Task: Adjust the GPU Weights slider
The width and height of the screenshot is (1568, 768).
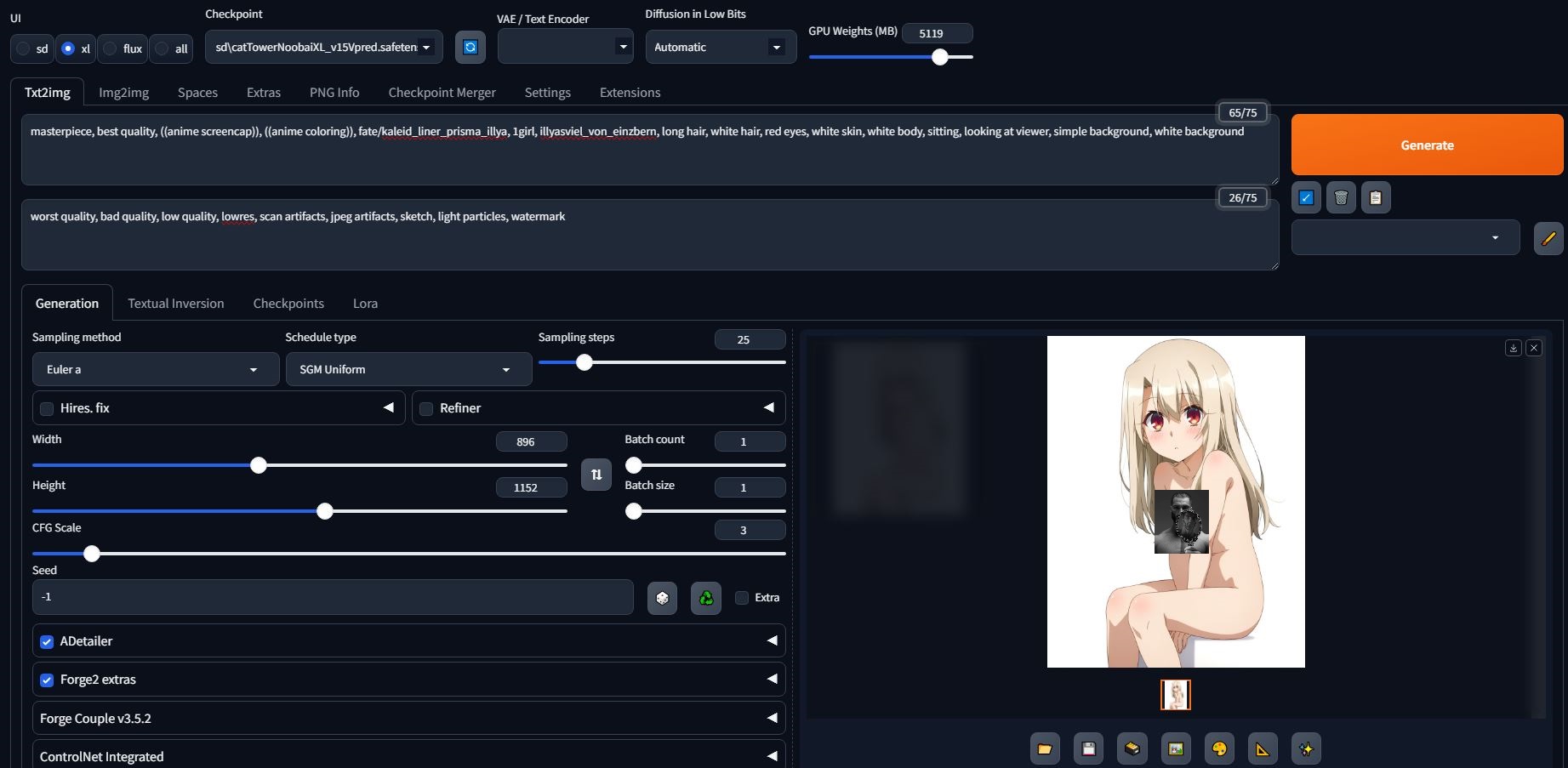Action: 891,57
